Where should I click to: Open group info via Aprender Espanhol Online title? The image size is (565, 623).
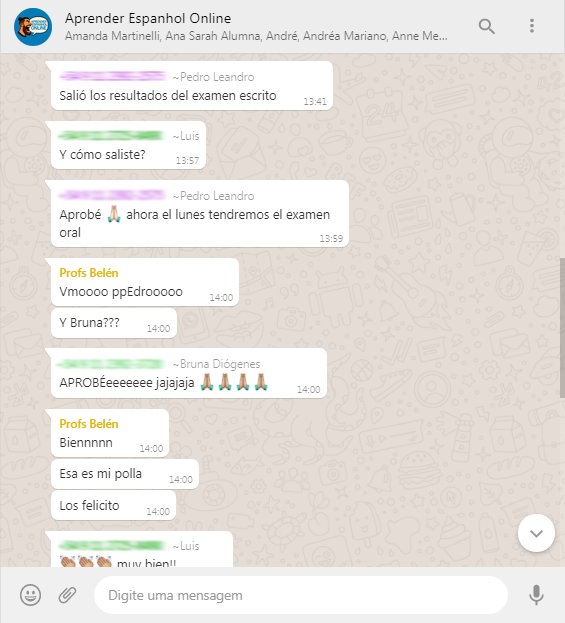point(148,18)
